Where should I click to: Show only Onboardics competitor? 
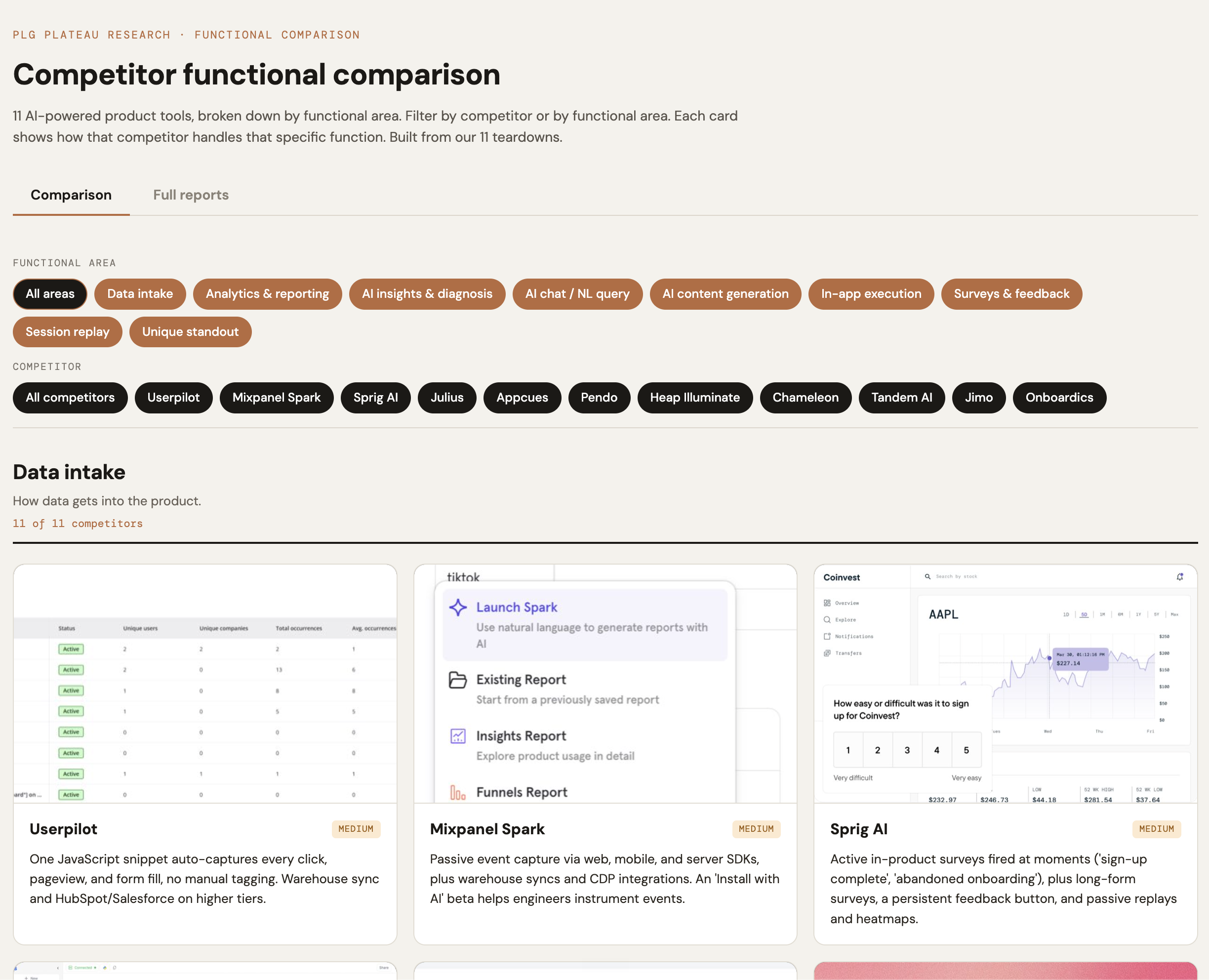tap(1059, 398)
